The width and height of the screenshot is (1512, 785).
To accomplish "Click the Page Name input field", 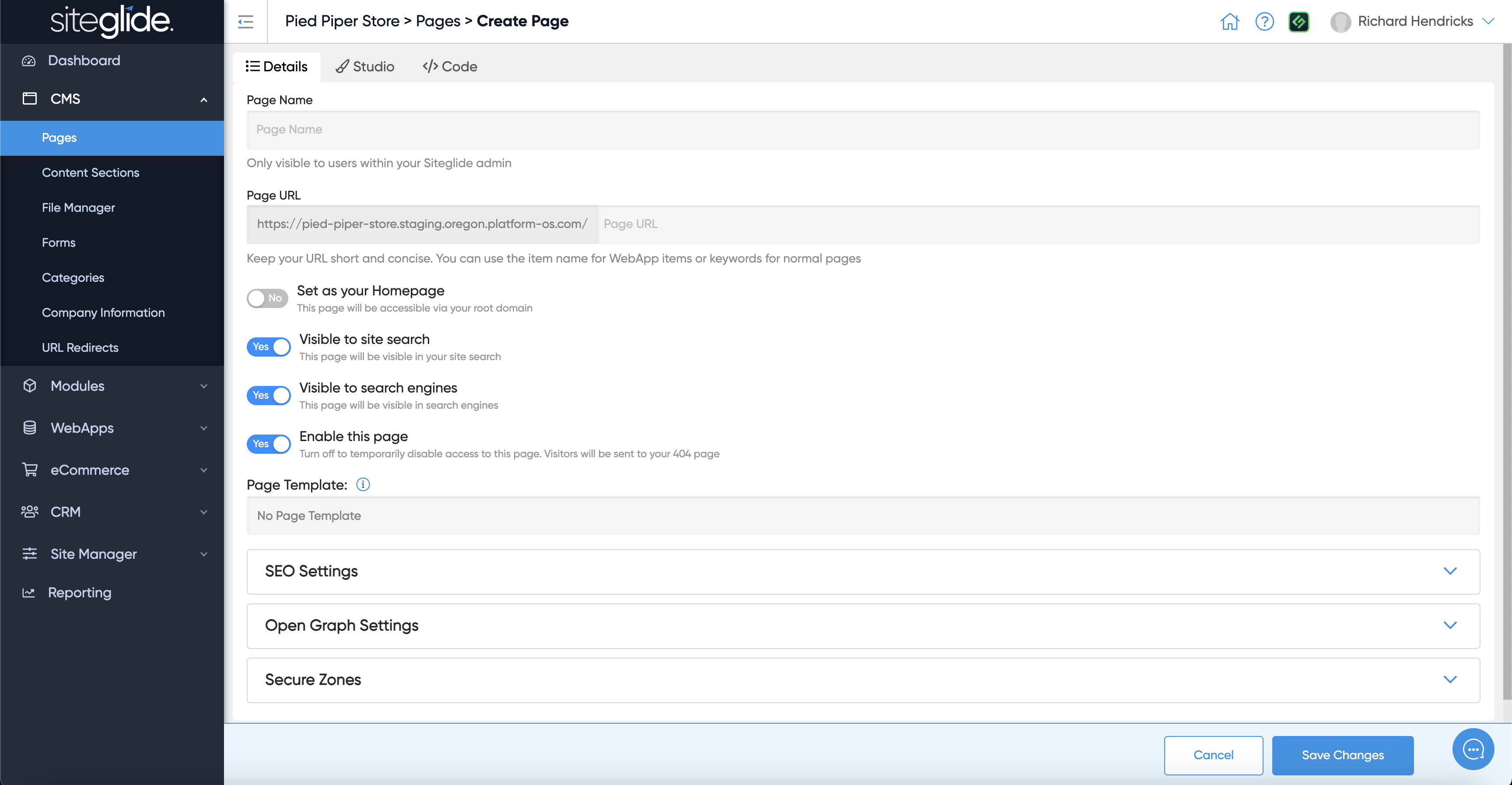I will [863, 130].
